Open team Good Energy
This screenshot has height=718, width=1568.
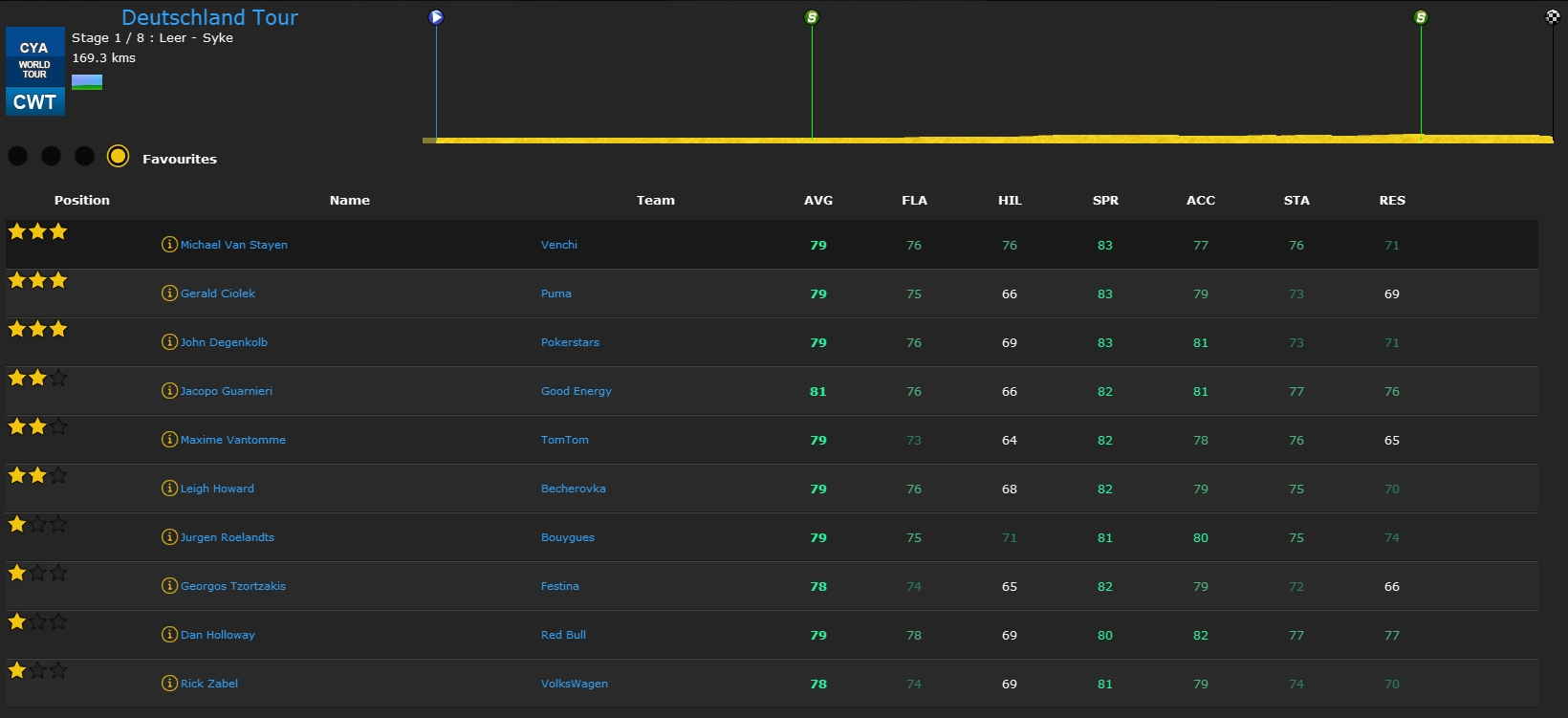click(577, 391)
